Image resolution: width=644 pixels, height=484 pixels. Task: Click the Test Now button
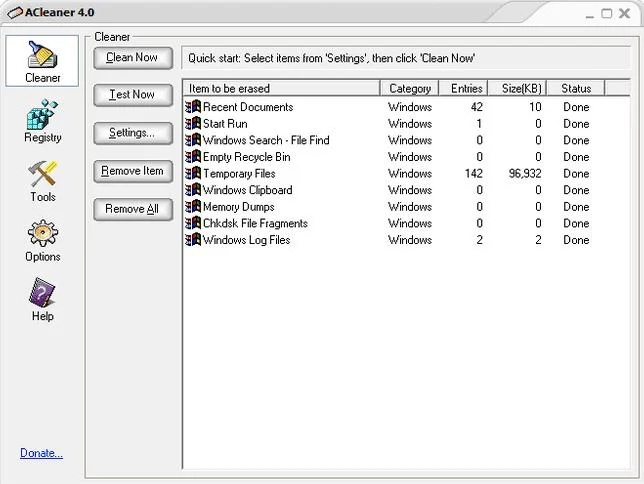coord(133,95)
